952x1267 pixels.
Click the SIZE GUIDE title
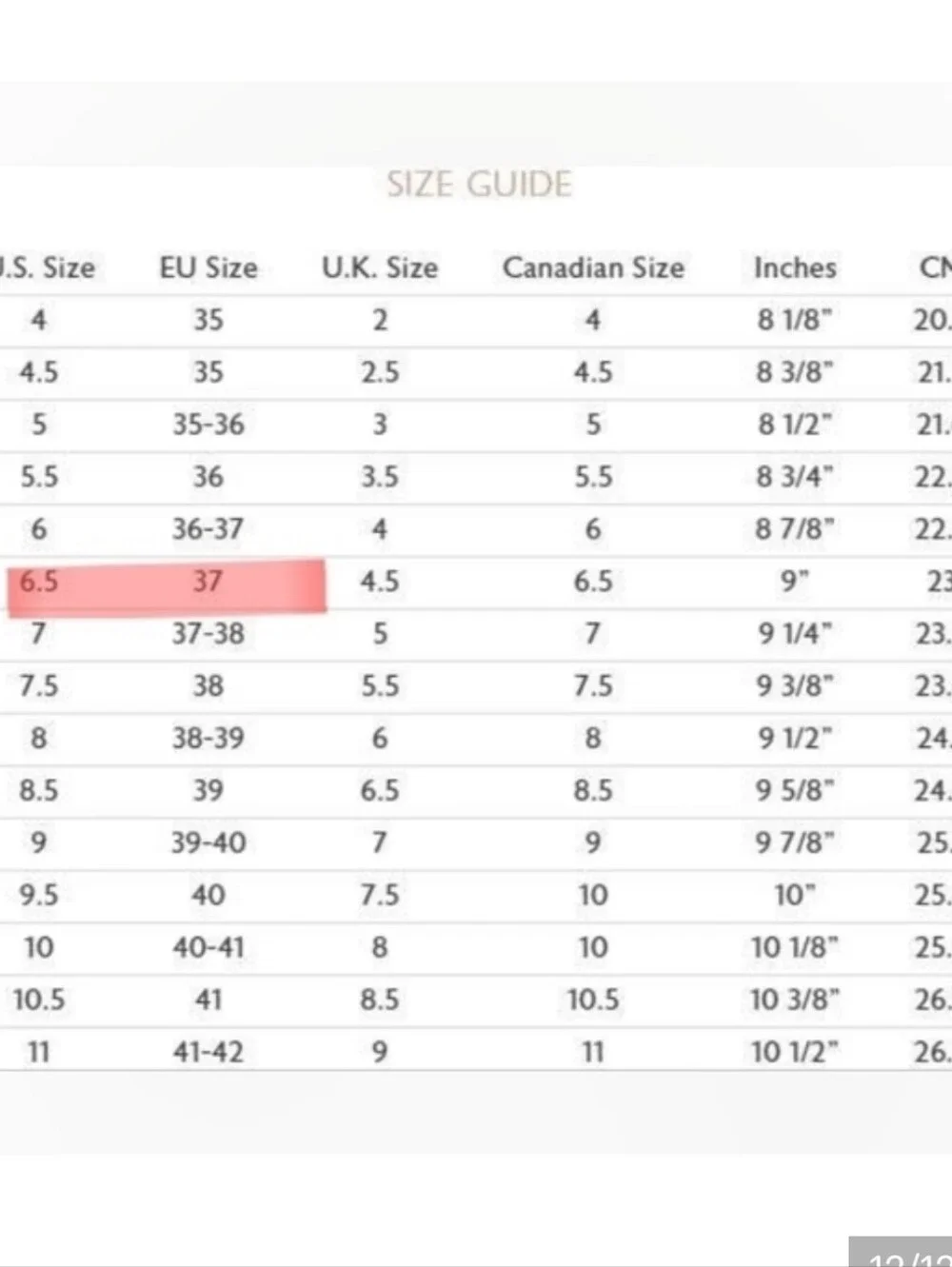(x=479, y=184)
